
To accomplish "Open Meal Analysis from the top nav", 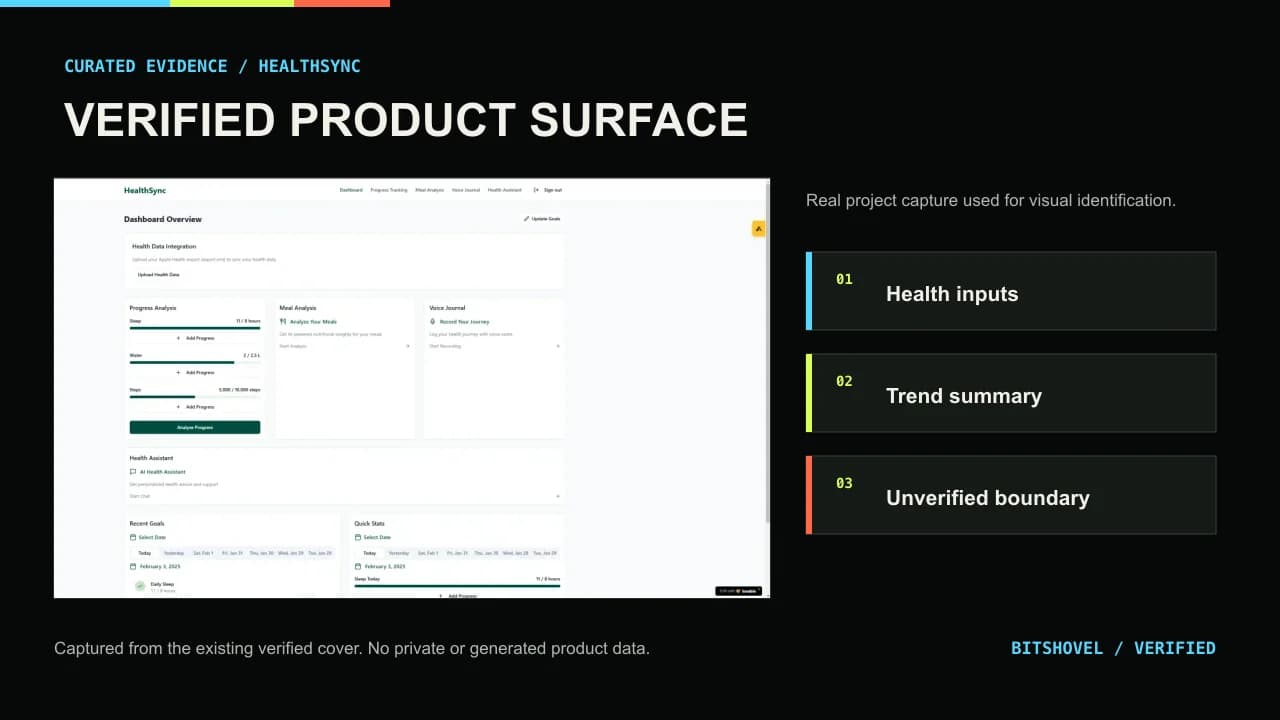I will [430, 190].
